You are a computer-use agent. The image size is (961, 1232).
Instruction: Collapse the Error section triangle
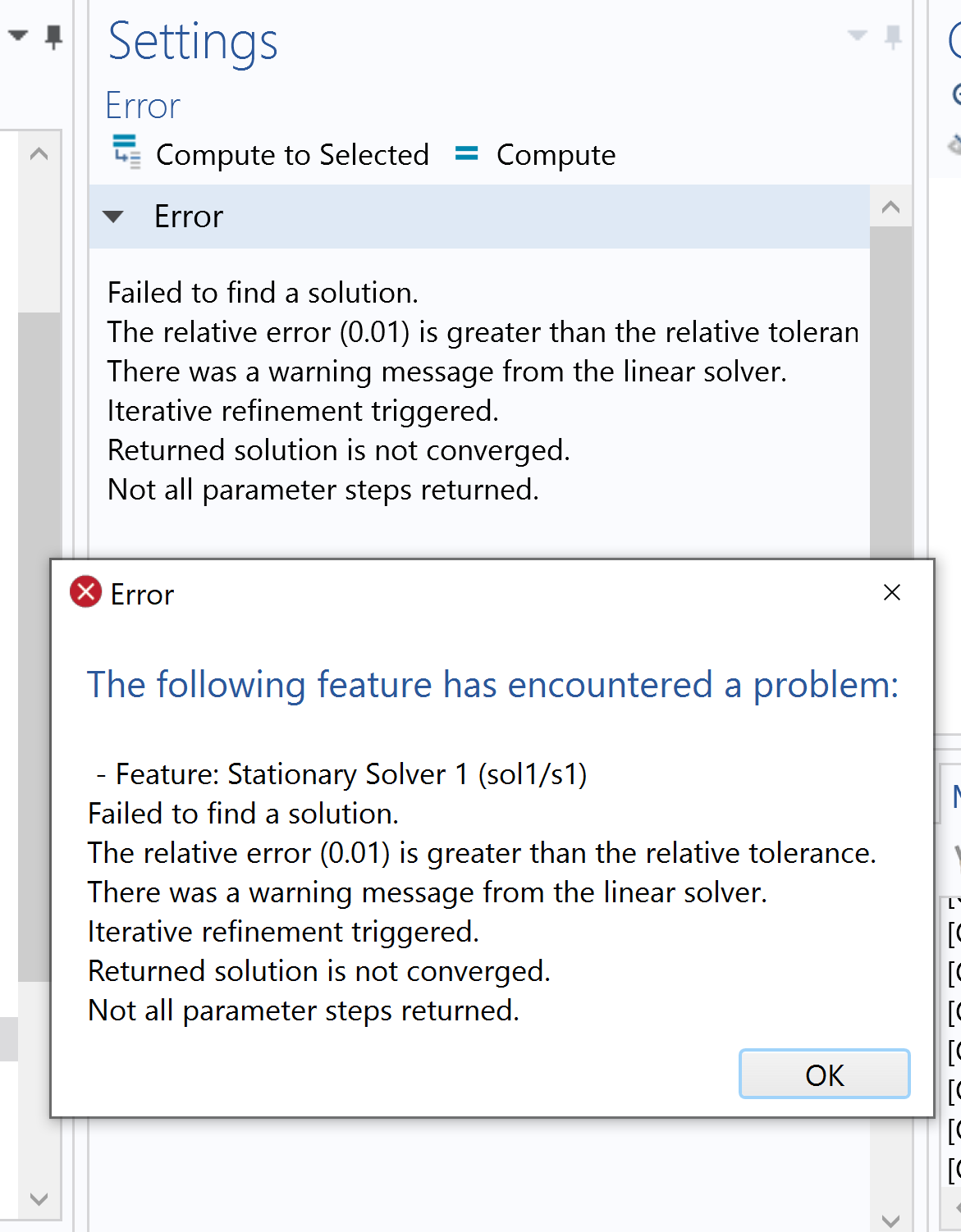click(x=113, y=217)
